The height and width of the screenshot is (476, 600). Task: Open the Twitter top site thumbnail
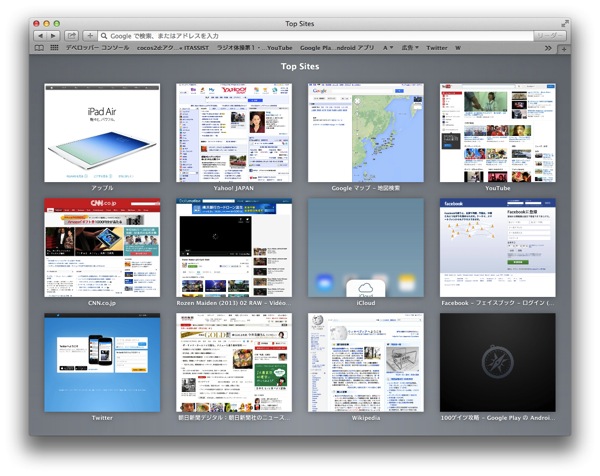coord(102,362)
